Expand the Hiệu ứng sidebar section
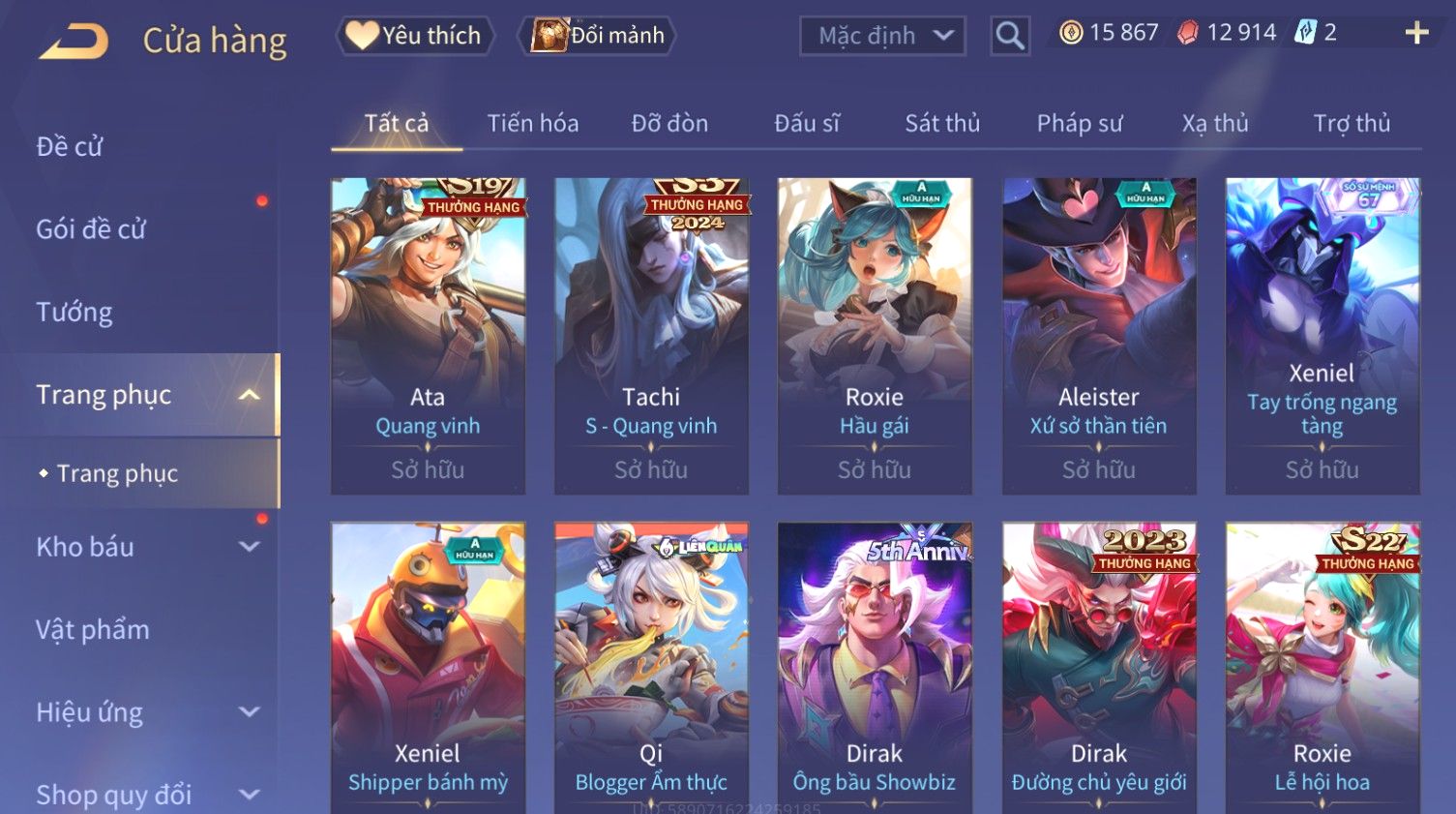The image size is (1456, 814). pos(249,712)
